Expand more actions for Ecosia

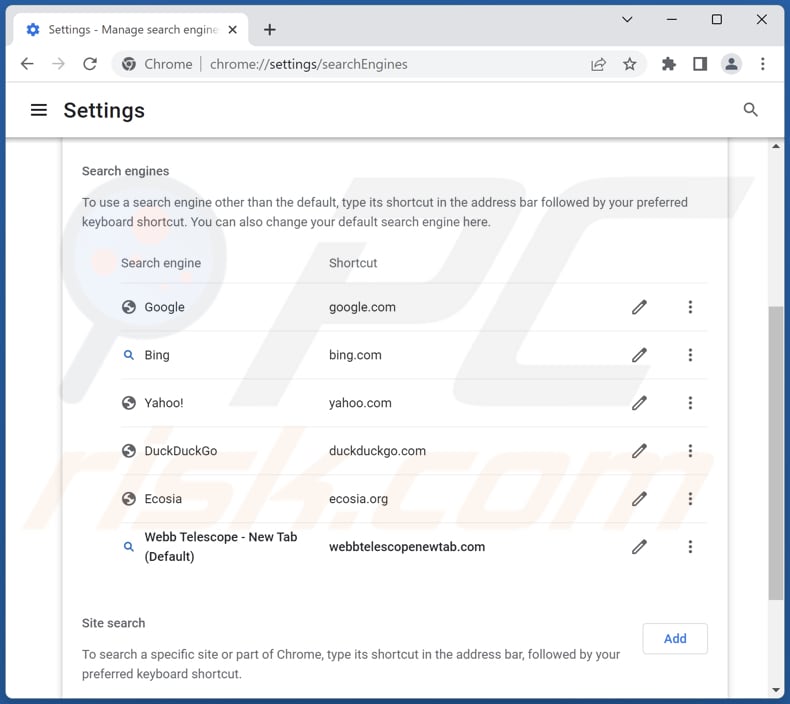690,499
